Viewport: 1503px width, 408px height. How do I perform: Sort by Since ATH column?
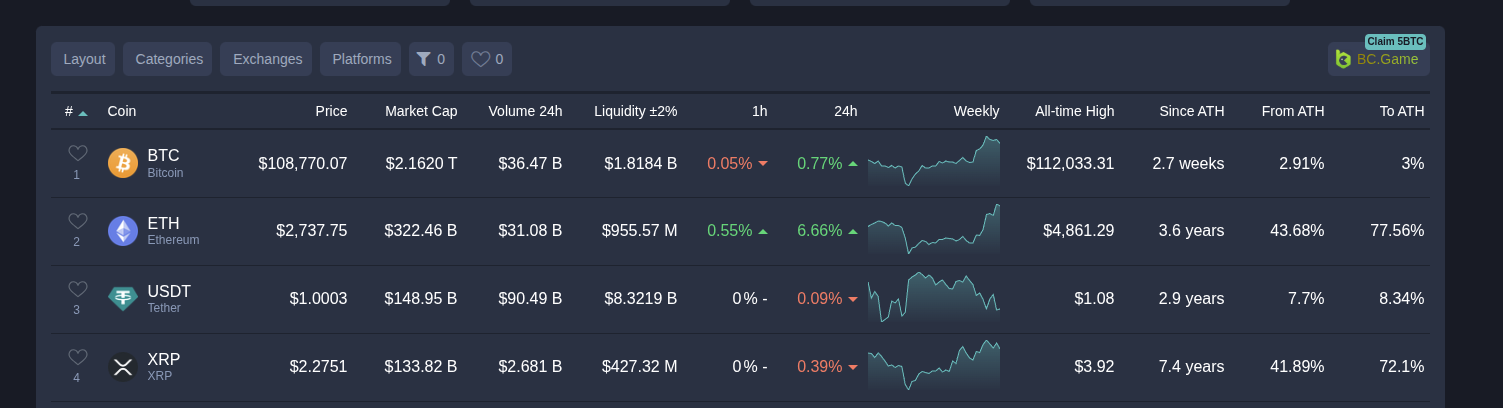1191,111
